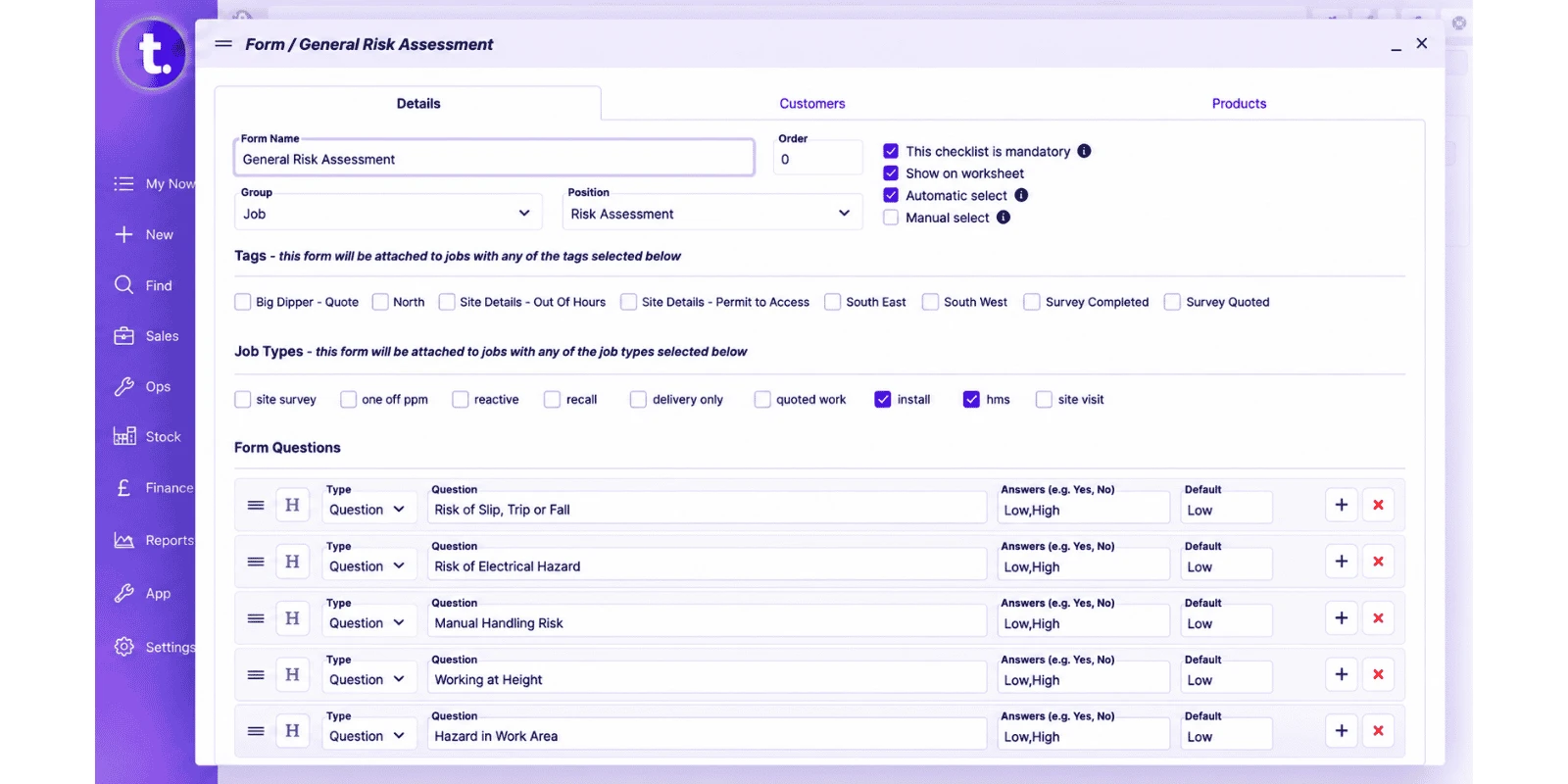Check the site visit job type
Screen dimensions: 1568x784
tap(1044, 400)
